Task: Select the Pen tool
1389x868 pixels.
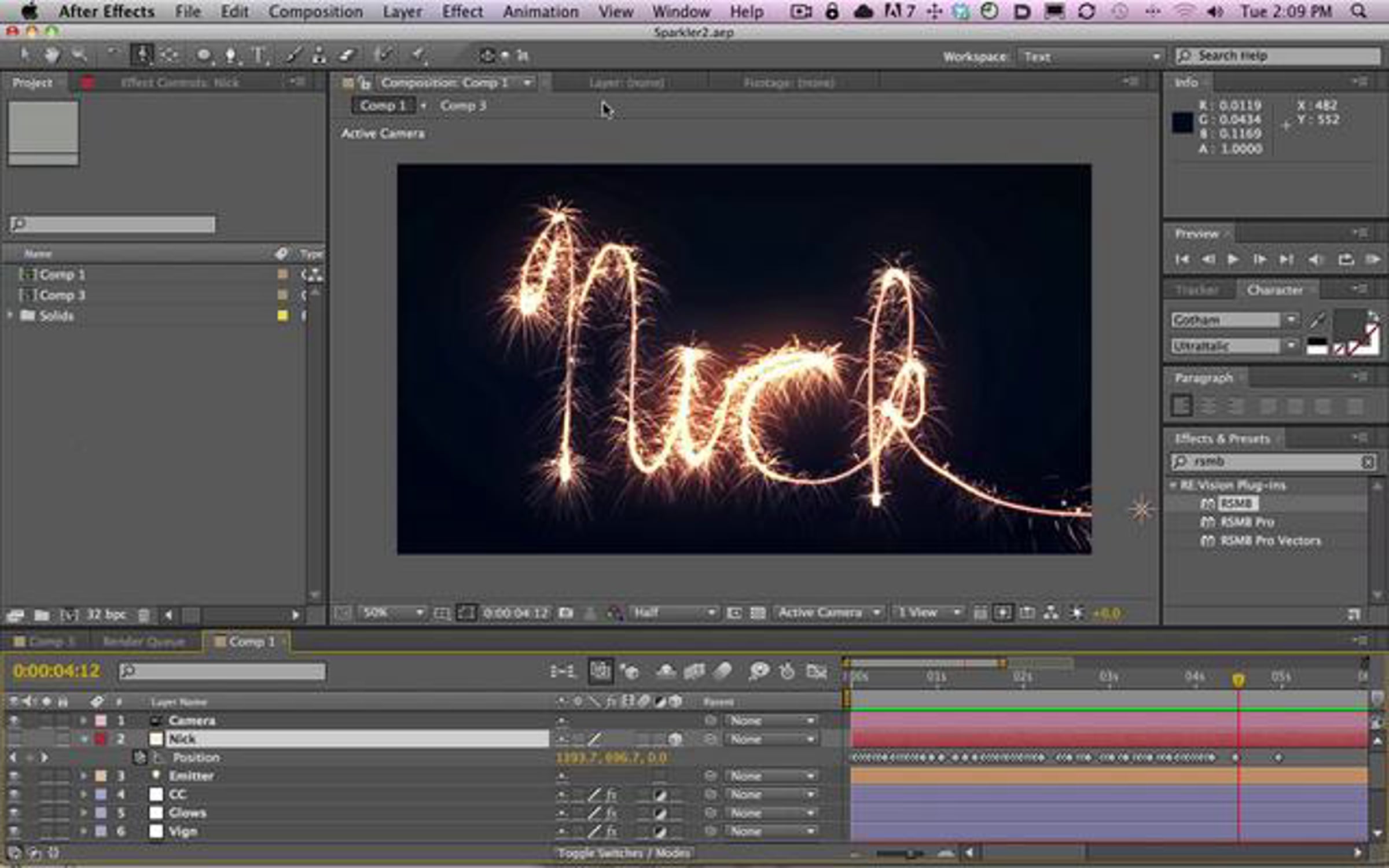Action: coord(230,56)
